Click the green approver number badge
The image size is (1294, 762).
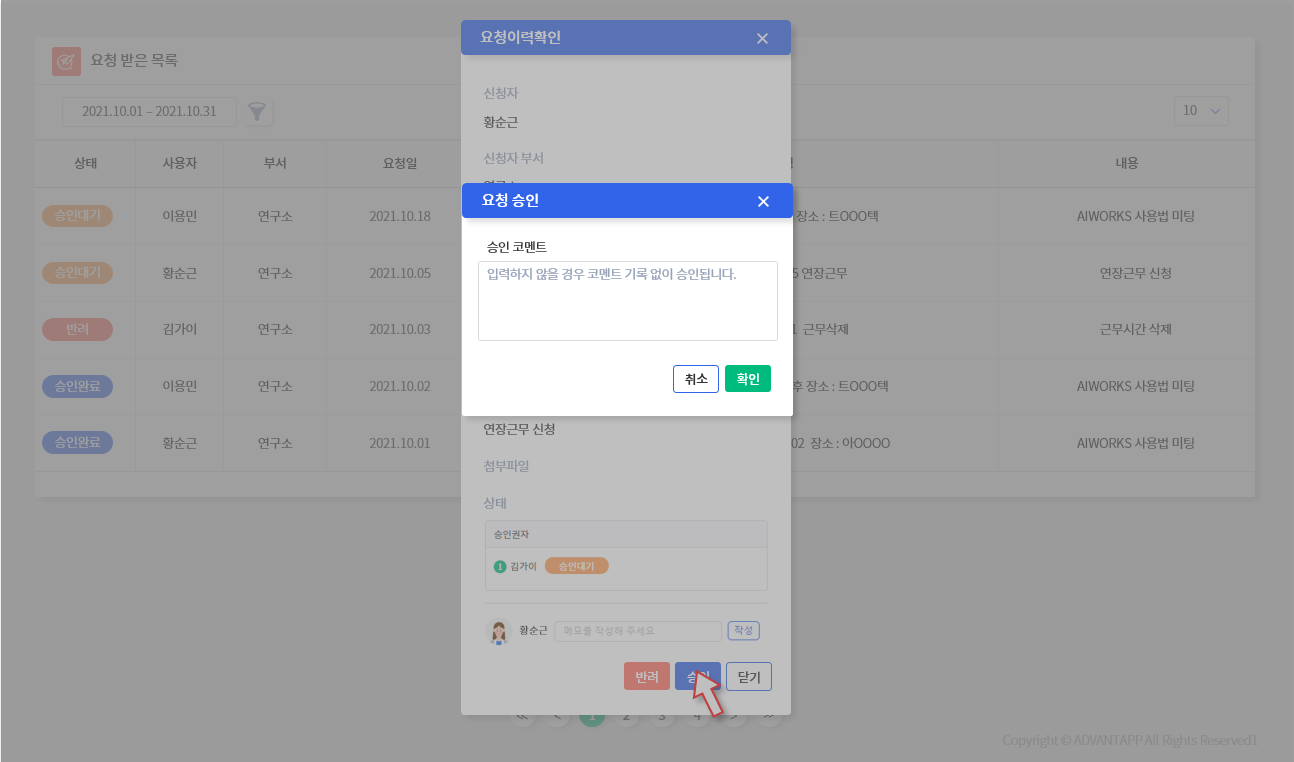pos(500,567)
